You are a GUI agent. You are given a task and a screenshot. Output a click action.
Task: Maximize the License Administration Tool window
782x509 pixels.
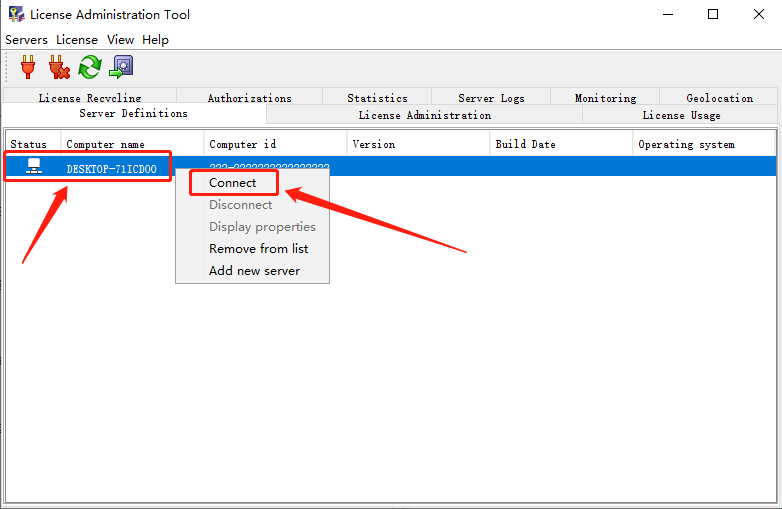tap(713, 14)
